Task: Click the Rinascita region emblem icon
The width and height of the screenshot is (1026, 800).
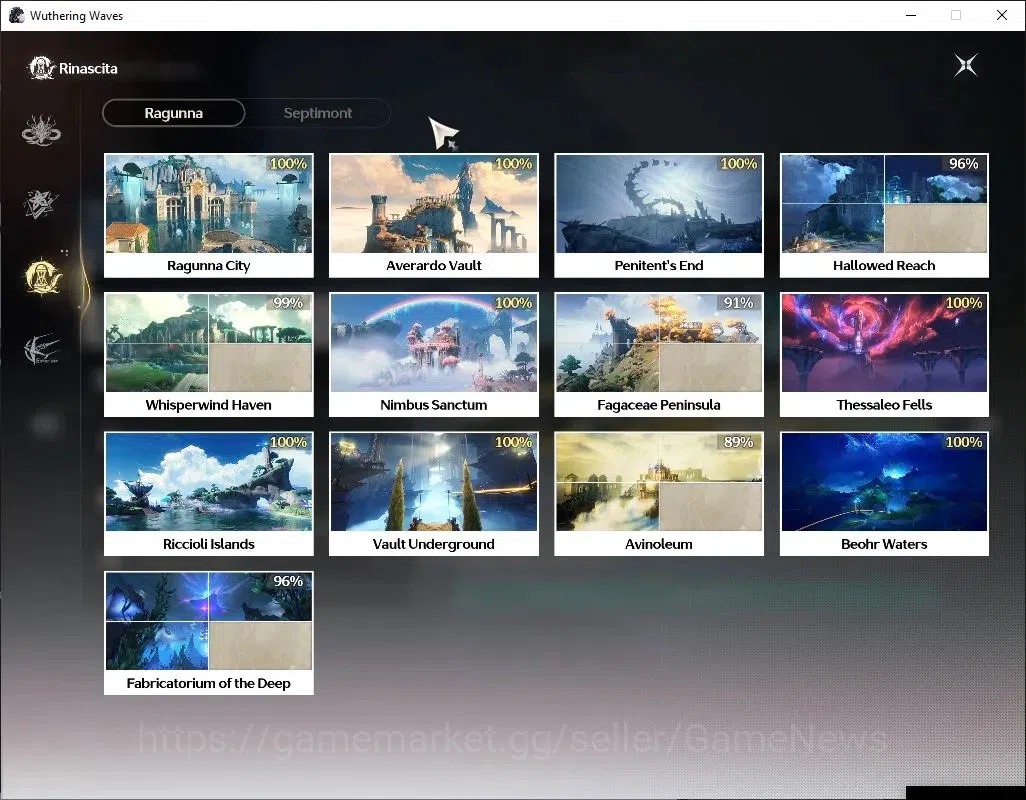Action: tap(41, 68)
